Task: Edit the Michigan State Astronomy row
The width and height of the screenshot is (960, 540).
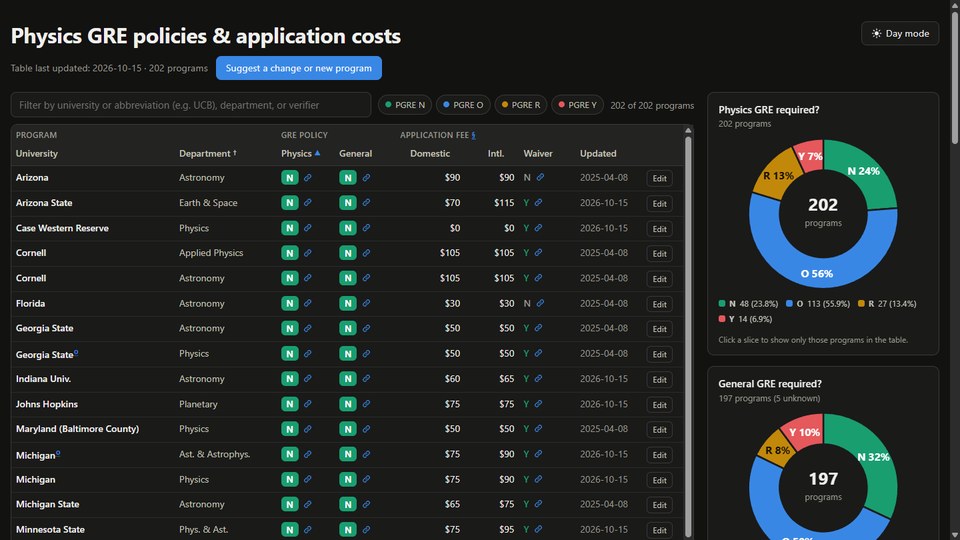Action: 659,505
